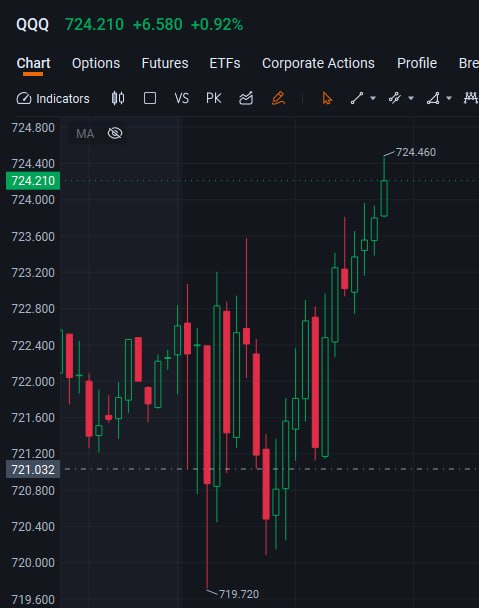Image resolution: width=479 pixels, height=608 pixels.
Task: Open the Corporate Actions tab
Action: (x=318, y=63)
